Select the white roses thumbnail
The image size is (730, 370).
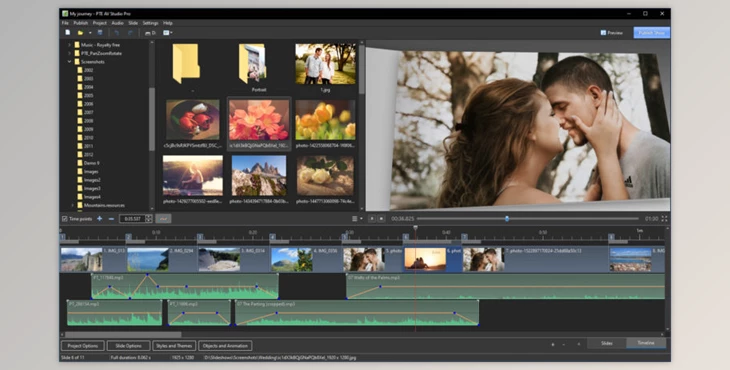pos(325,175)
